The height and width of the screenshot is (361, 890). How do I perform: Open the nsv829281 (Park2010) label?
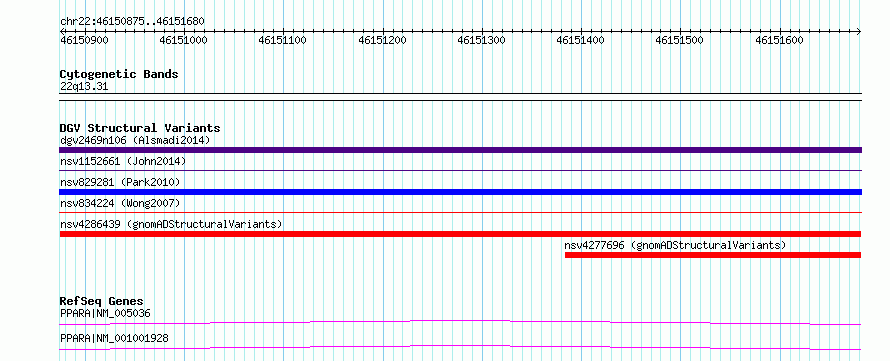click(x=120, y=182)
